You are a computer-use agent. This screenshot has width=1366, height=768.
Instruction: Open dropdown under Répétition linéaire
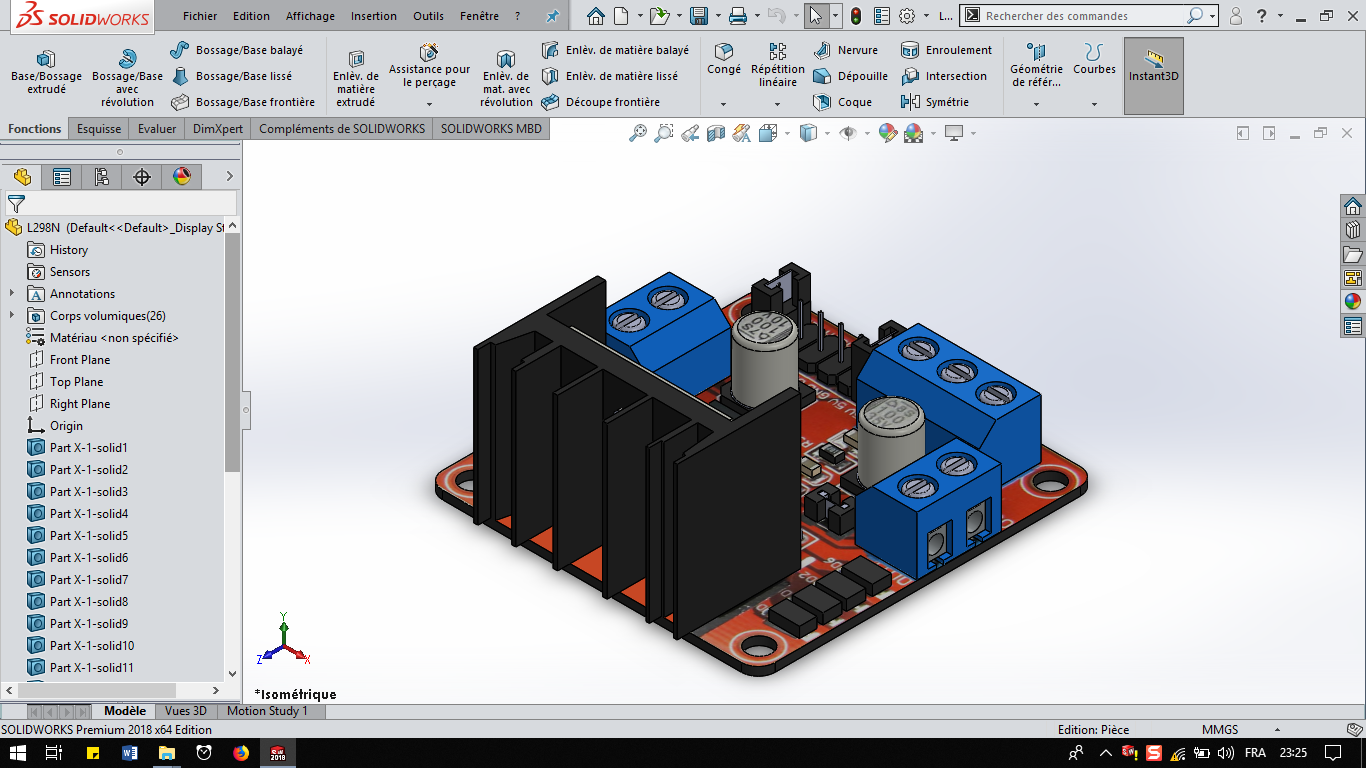778,104
